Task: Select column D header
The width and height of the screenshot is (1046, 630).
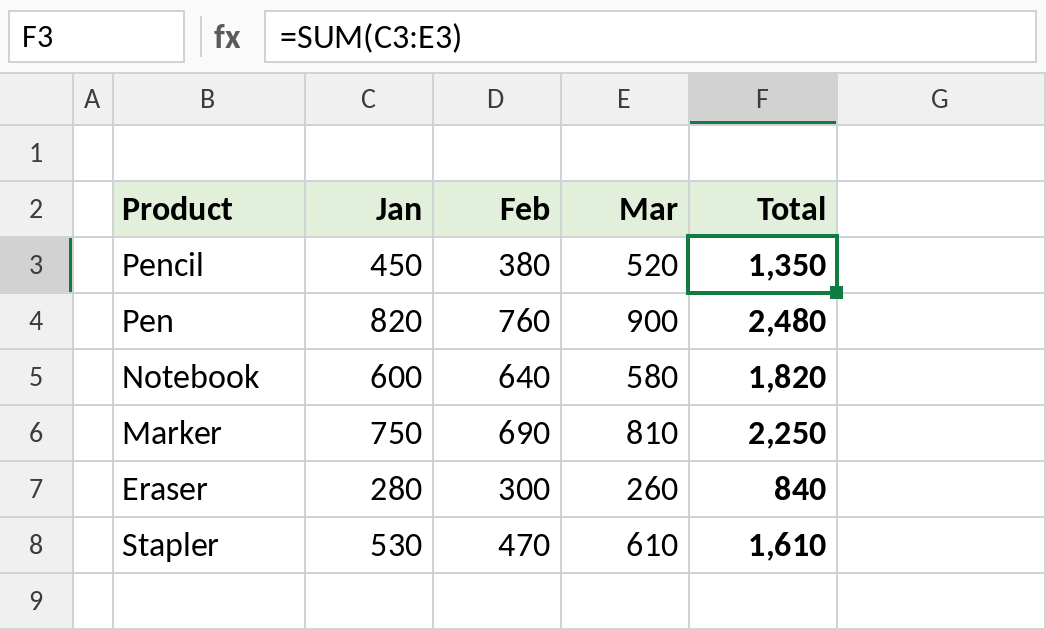Action: [x=497, y=99]
